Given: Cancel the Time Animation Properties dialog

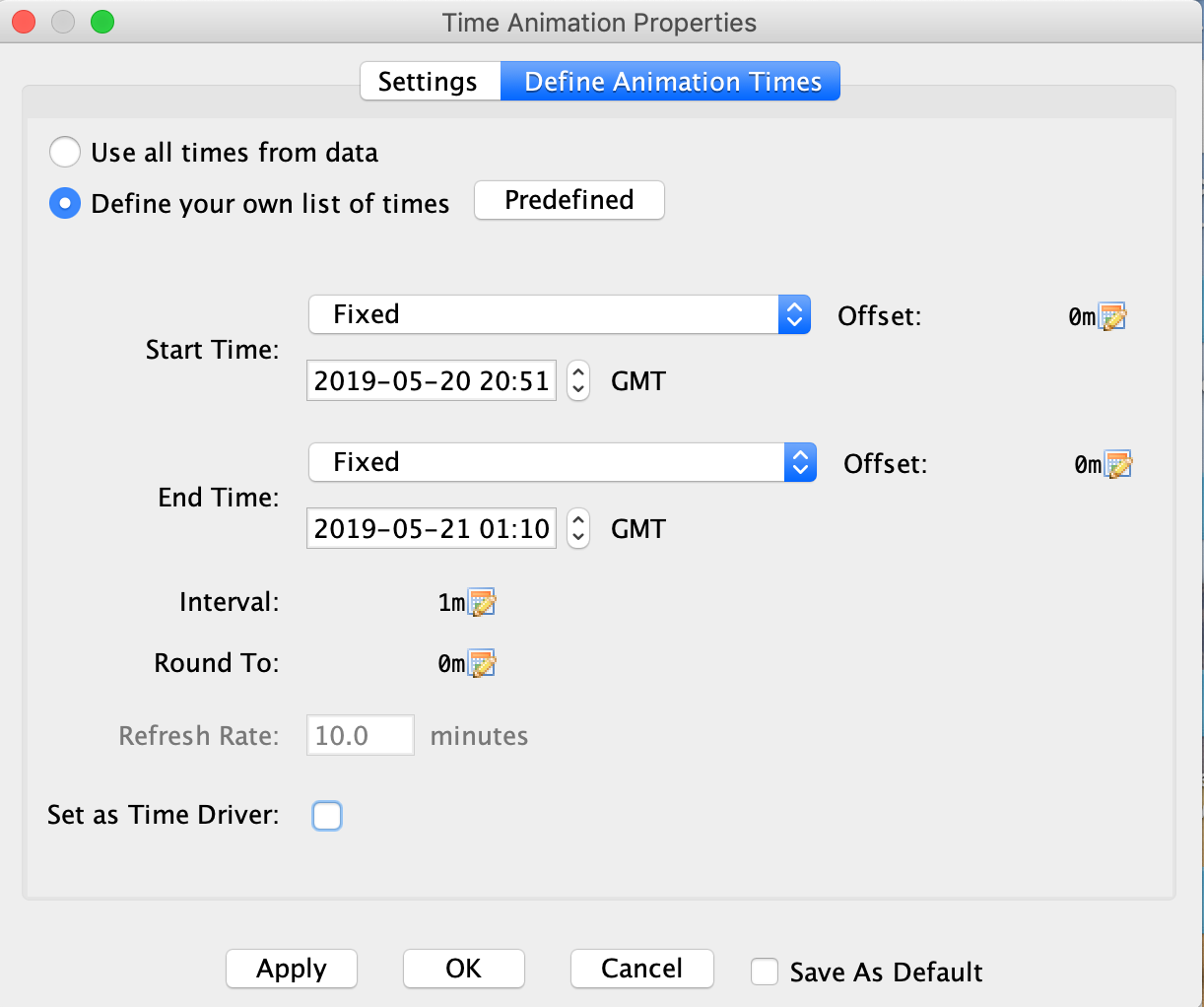Looking at the screenshot, I should (x=641, y=969).
